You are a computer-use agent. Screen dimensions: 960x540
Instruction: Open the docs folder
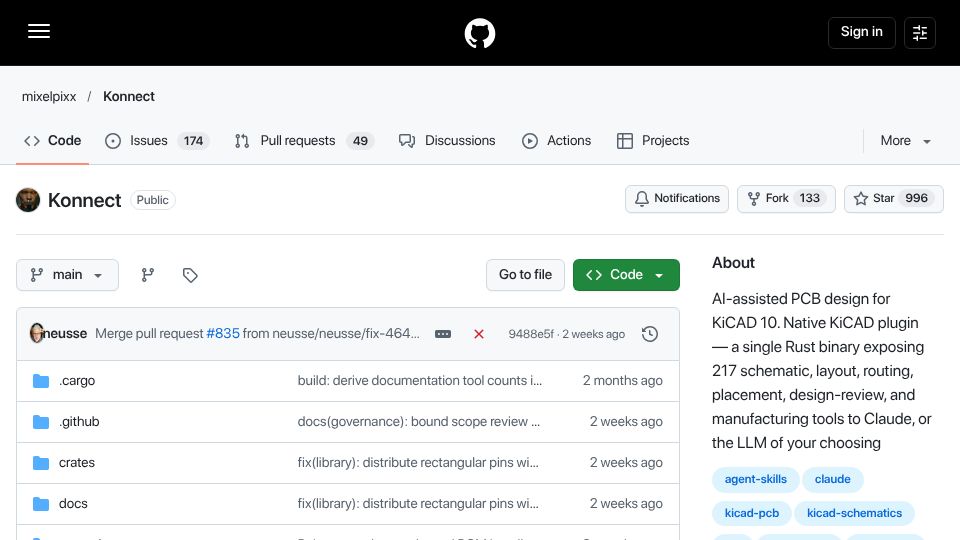(x=73, y=504)
